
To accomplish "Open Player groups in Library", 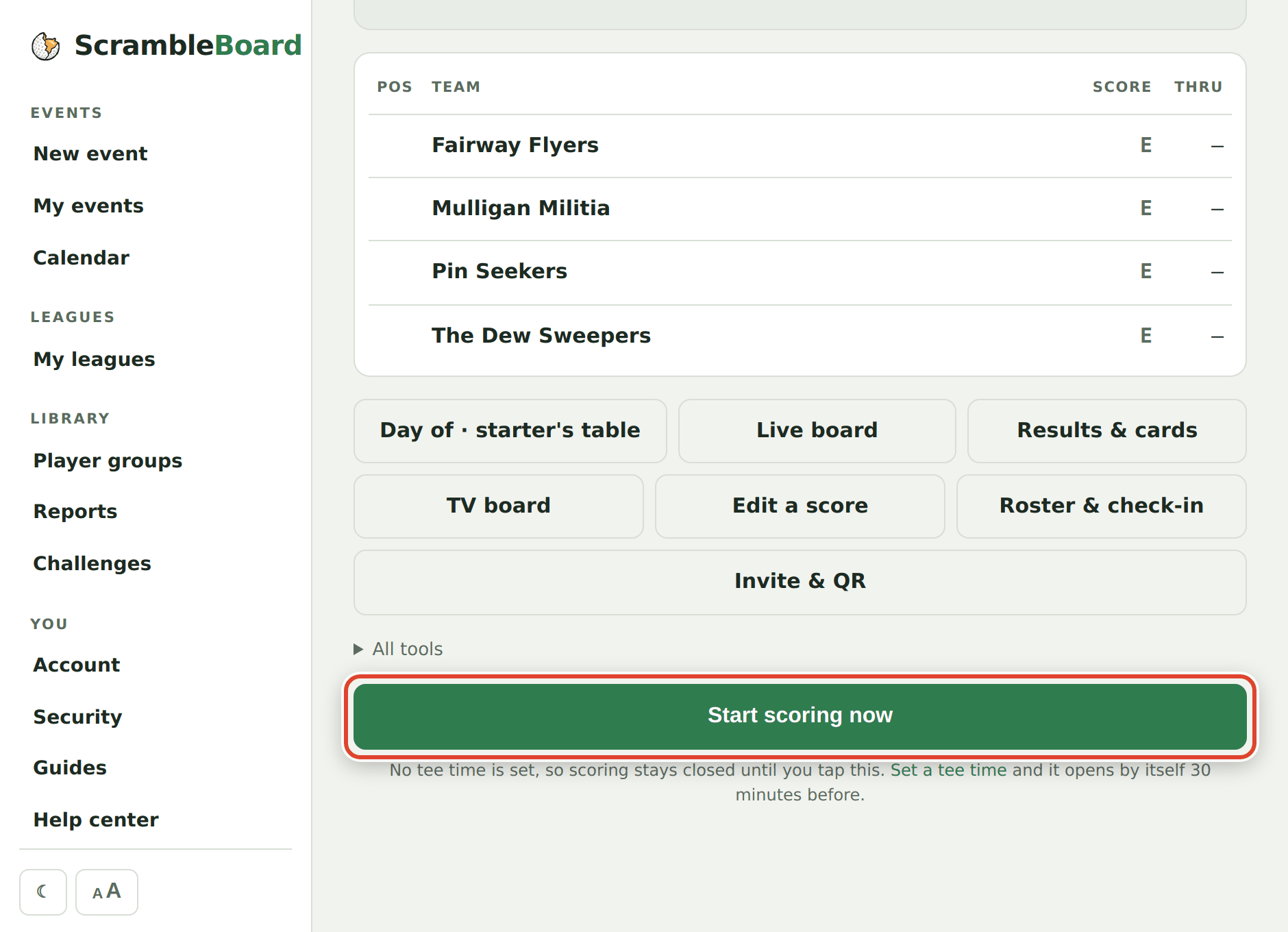I will point(108,461).
